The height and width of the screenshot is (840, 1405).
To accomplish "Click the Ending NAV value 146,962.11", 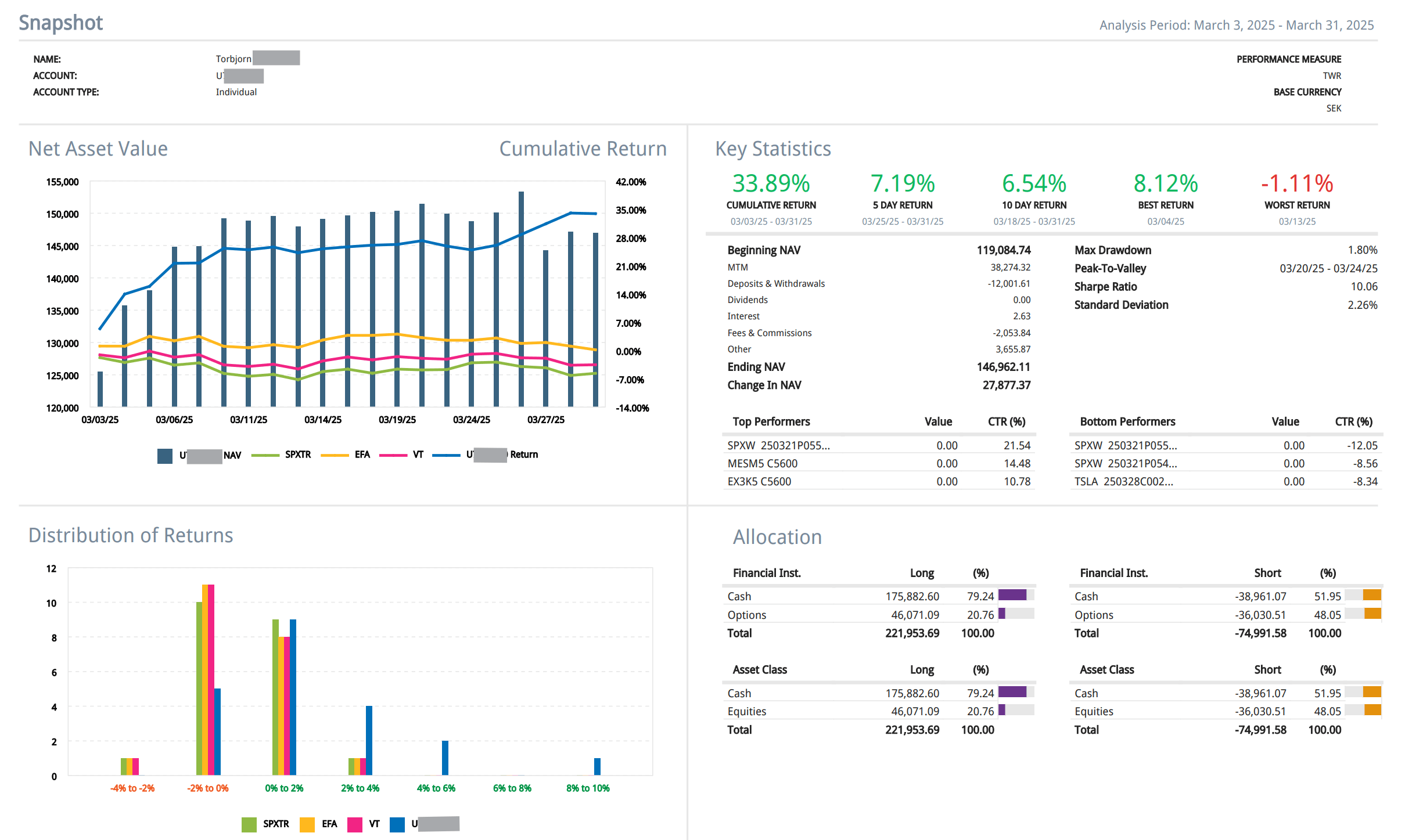I will [1003, 367].
